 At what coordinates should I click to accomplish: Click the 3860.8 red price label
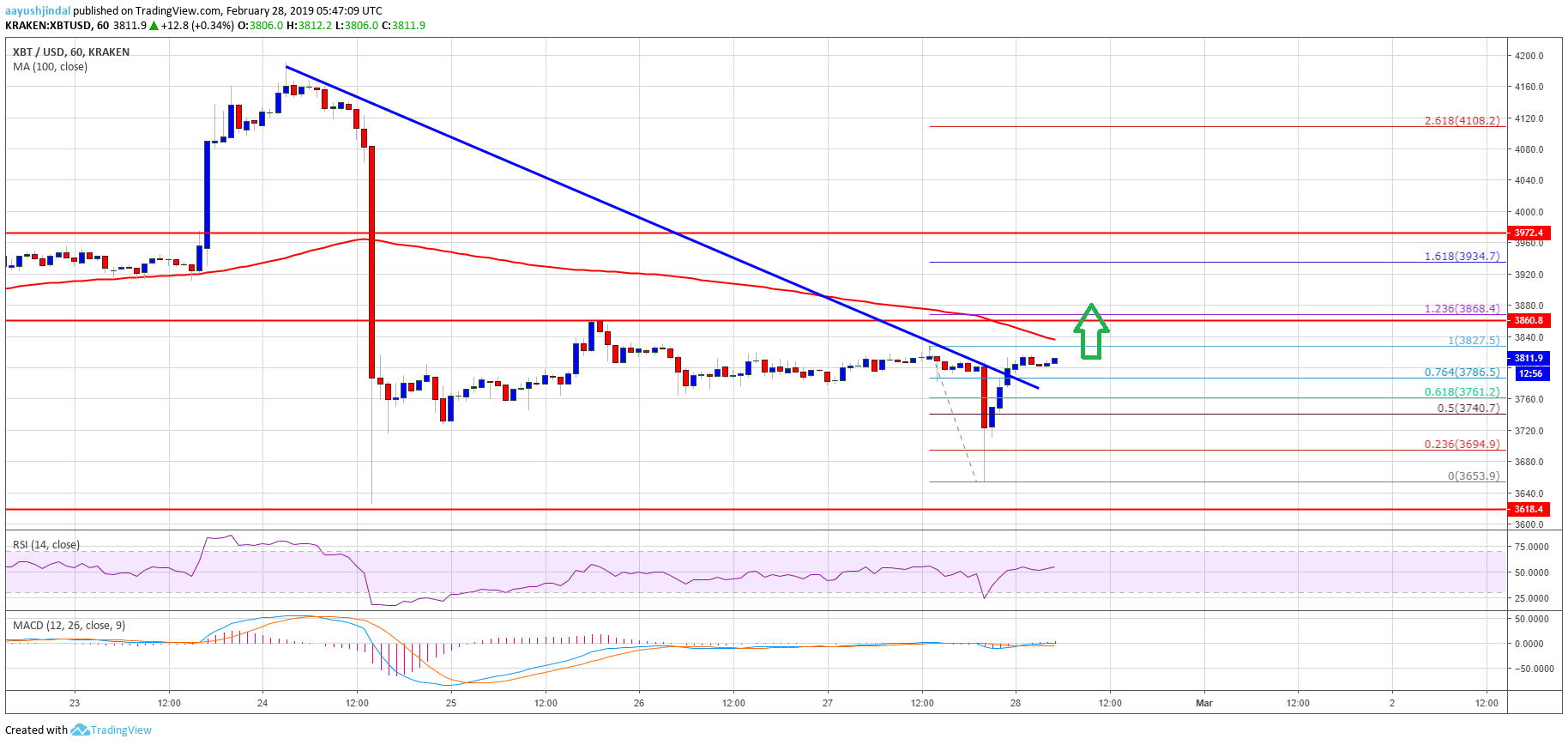pos(1529,320)
